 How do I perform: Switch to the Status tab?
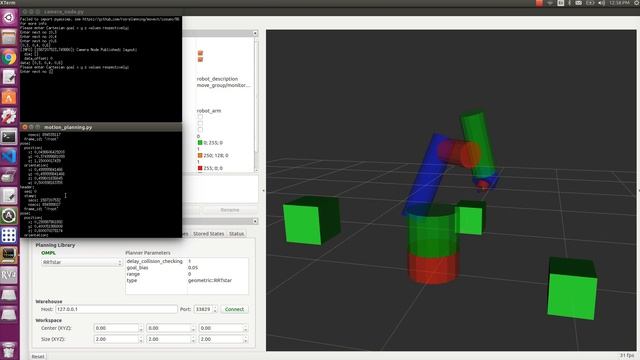(236, 234)
